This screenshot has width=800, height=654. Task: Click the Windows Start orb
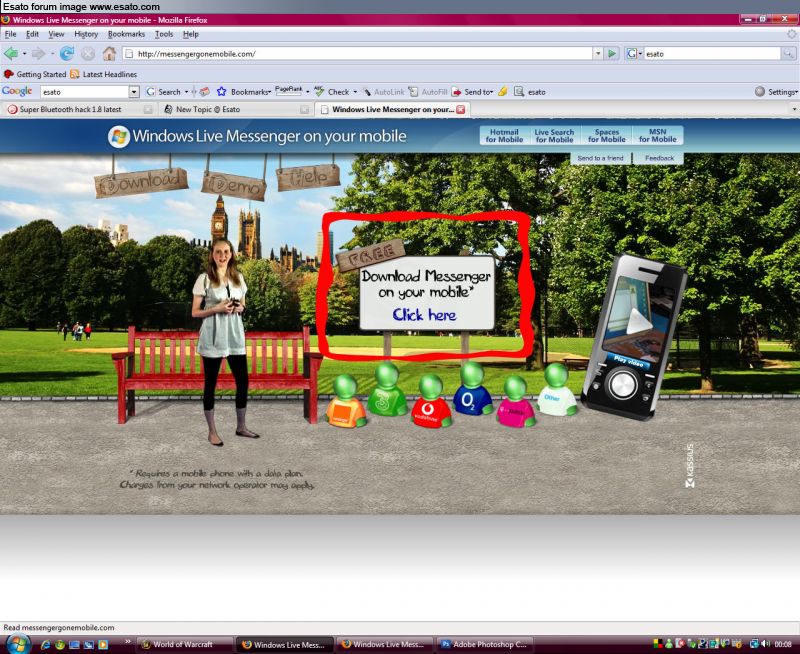19,644
